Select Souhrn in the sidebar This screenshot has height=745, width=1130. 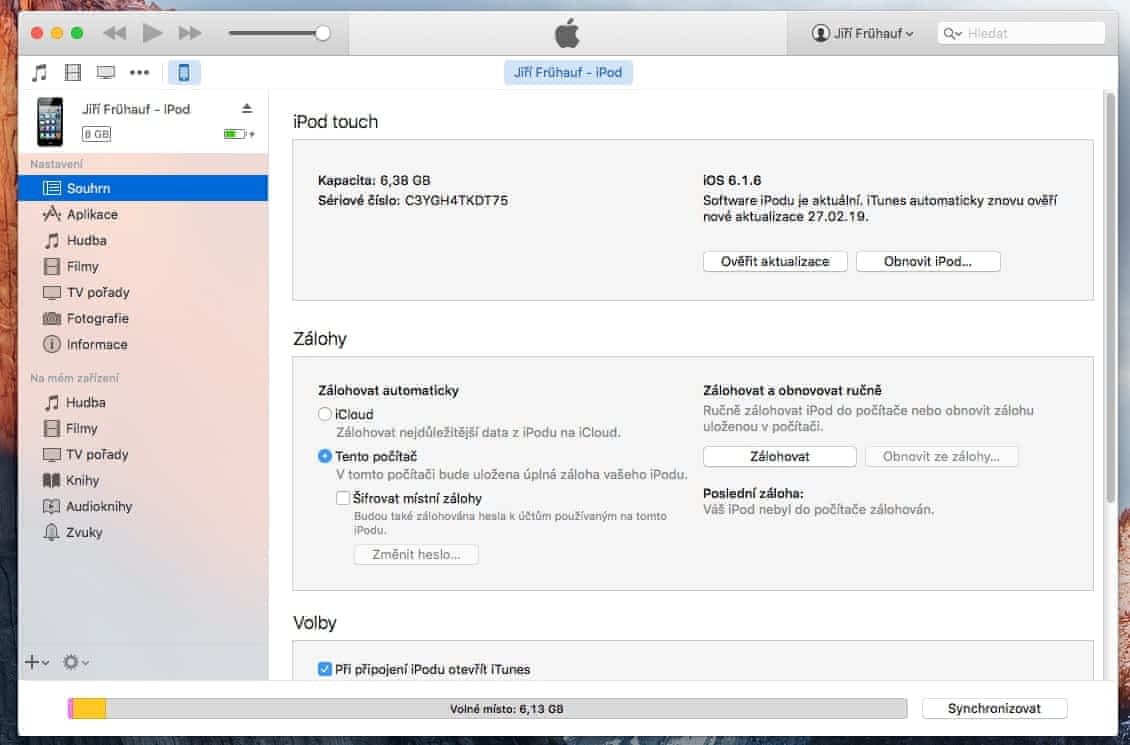(x=143, y=188)
